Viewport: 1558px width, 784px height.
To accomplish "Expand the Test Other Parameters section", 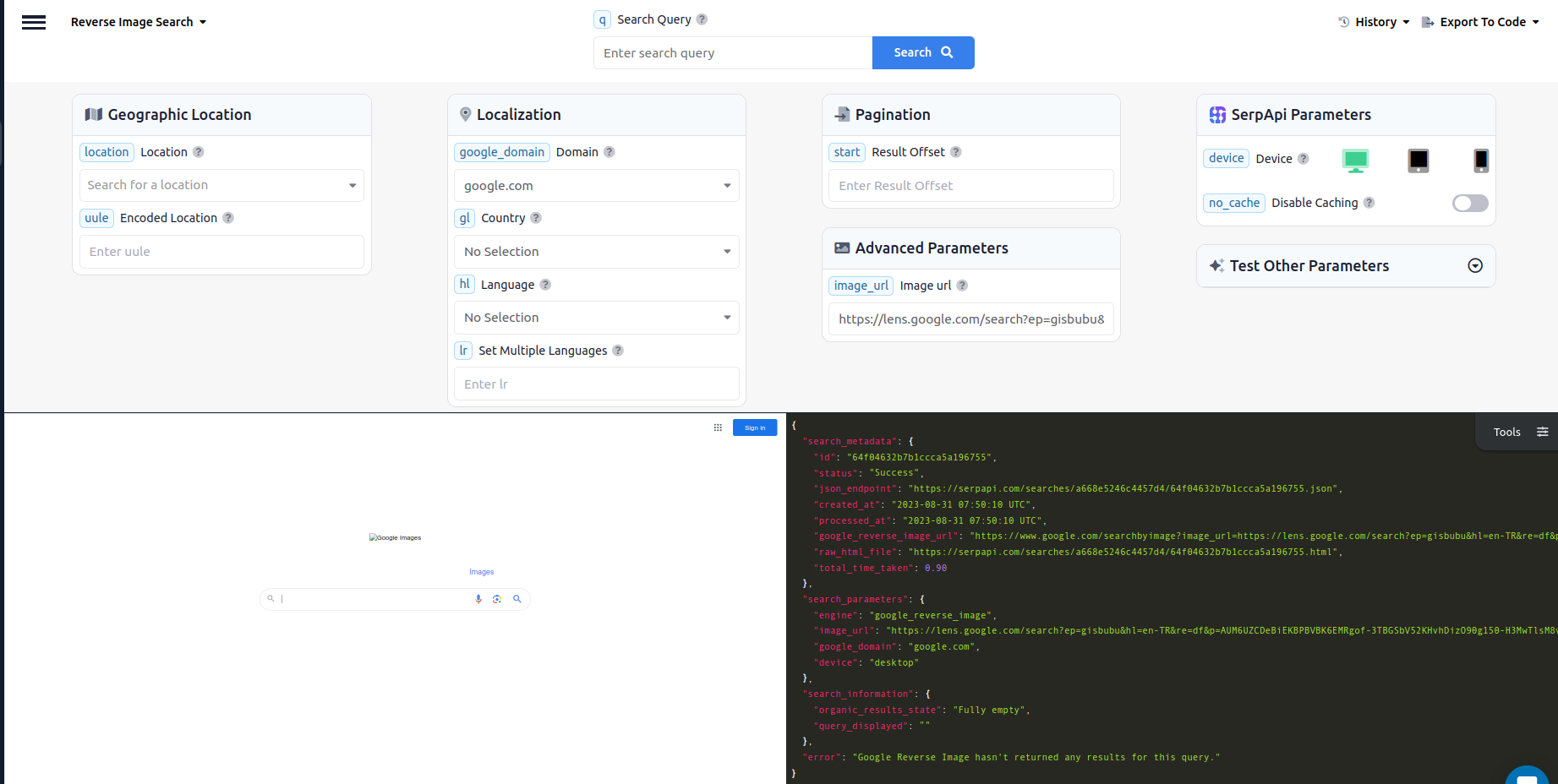I will pyautogui.click(x=1474, y=265).
